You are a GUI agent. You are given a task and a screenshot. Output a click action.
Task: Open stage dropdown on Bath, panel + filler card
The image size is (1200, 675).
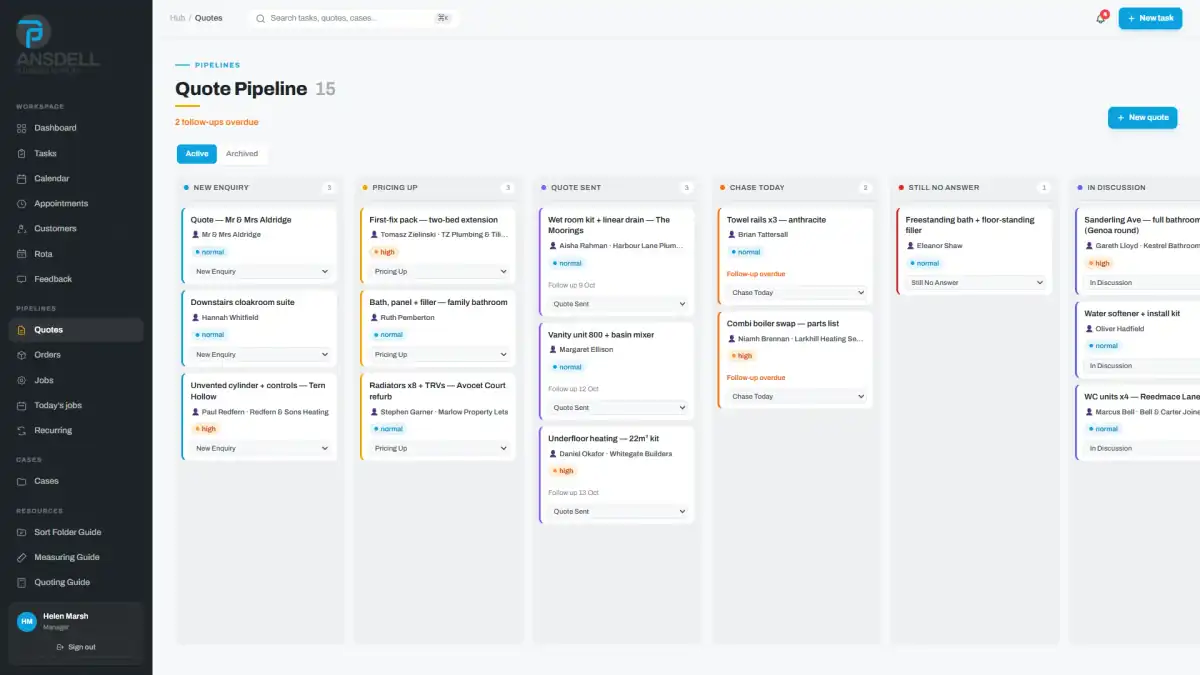(x=440, y=355)
